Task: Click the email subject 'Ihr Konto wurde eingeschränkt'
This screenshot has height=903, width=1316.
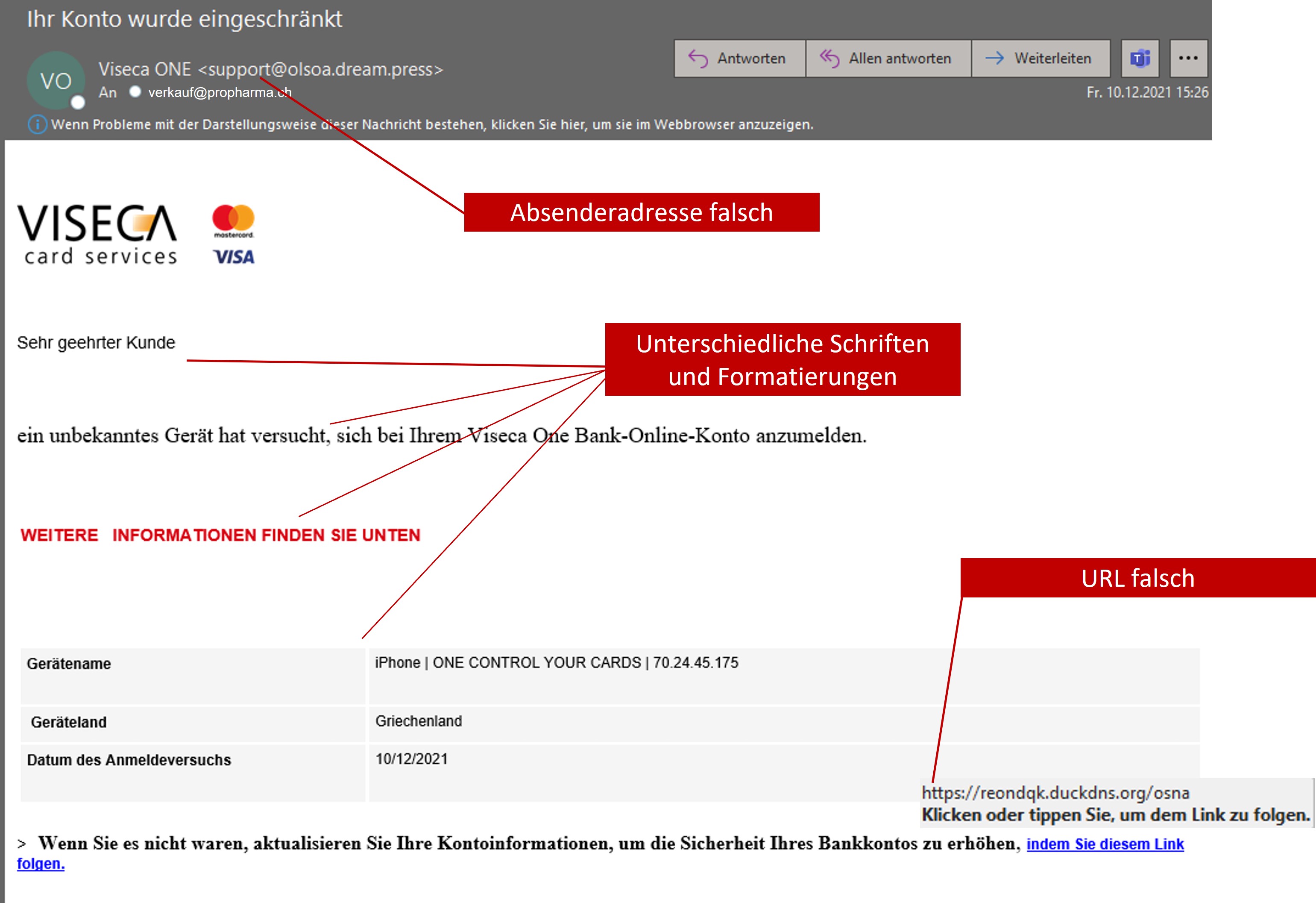Action: [x=185, y=19]
